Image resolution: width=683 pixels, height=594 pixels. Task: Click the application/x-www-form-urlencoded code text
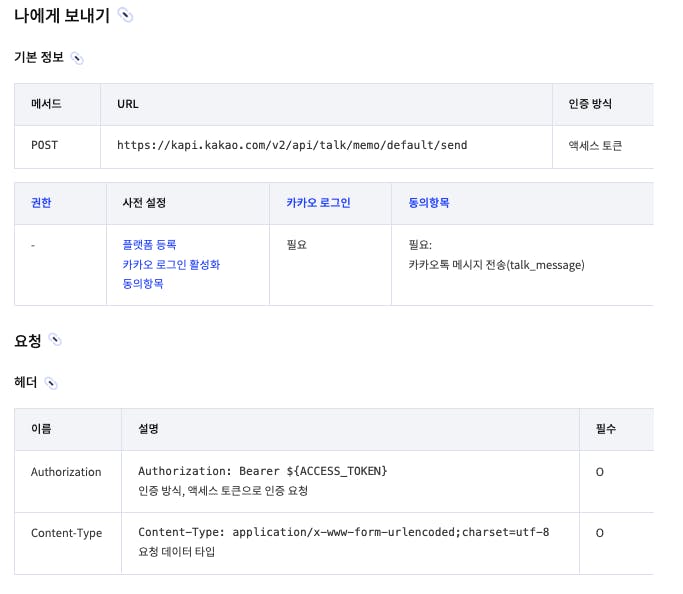pos(343,532)
